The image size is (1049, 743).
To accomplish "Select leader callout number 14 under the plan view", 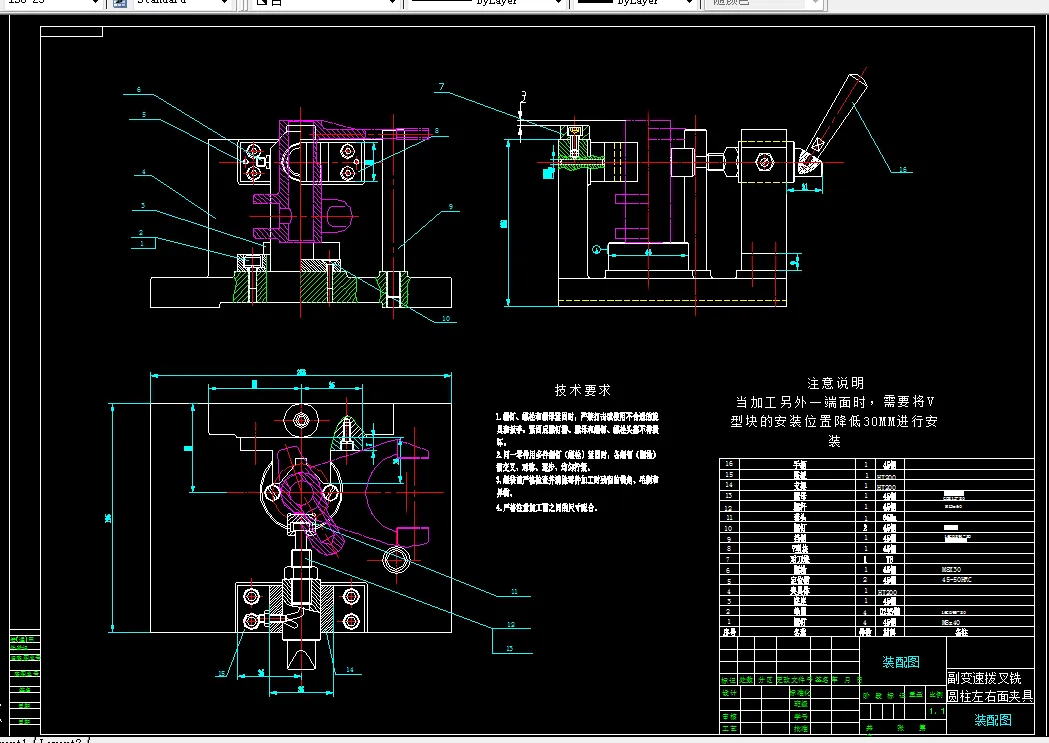I will (349, 669).
